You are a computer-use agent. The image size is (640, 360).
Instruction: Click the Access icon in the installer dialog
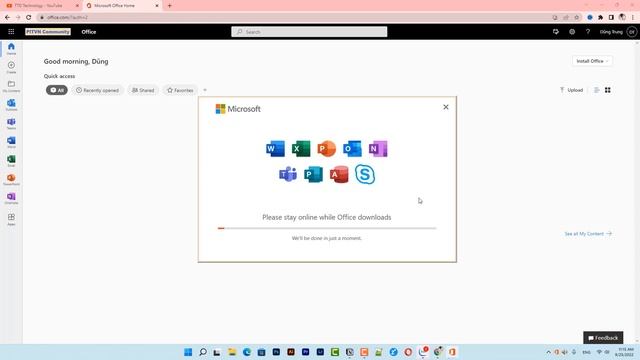click(339, 174)
